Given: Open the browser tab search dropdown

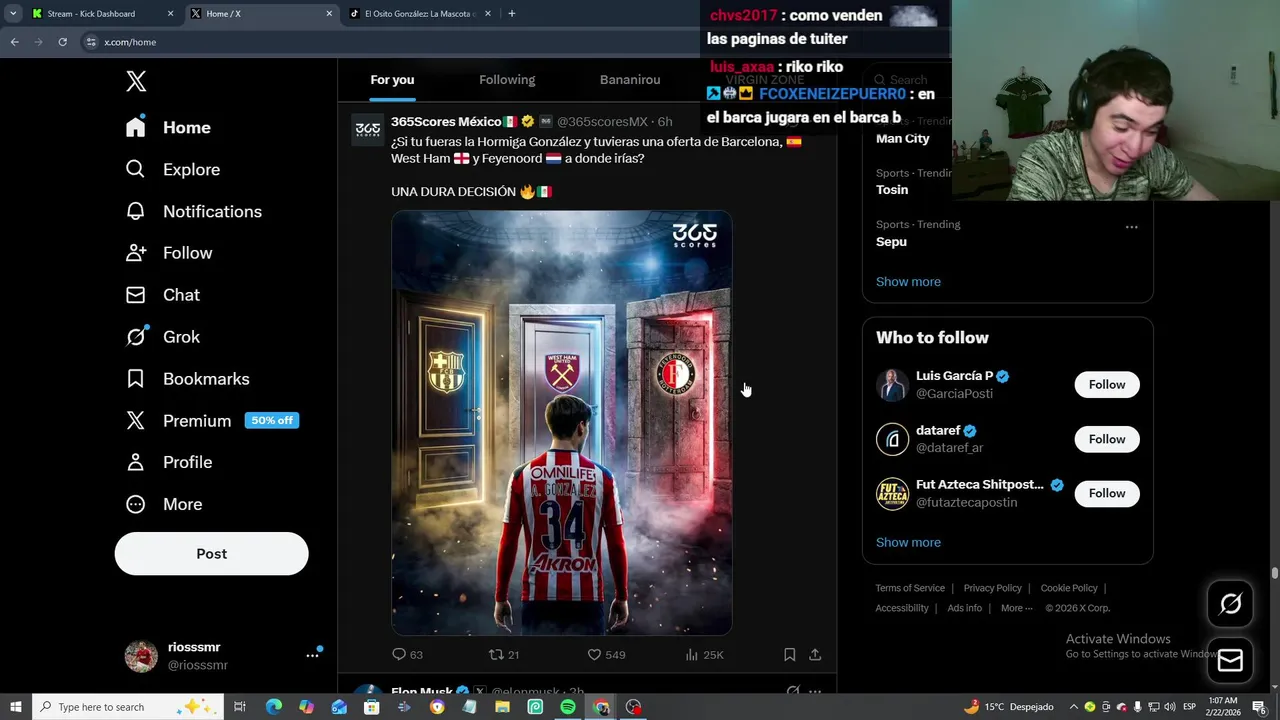Looking at the screenshot, I should pyautogui.click(x=13, y=14).
